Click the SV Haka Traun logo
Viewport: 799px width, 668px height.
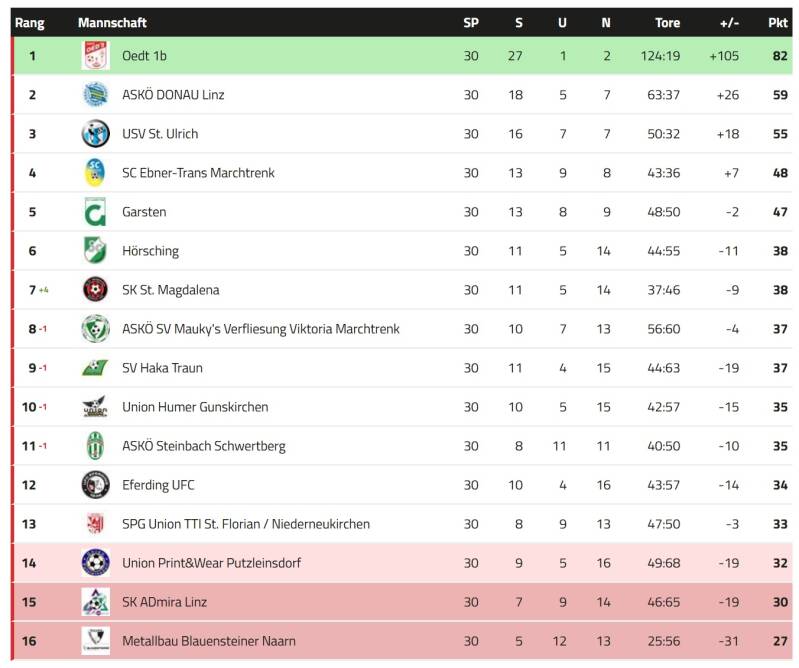[95, 368]
